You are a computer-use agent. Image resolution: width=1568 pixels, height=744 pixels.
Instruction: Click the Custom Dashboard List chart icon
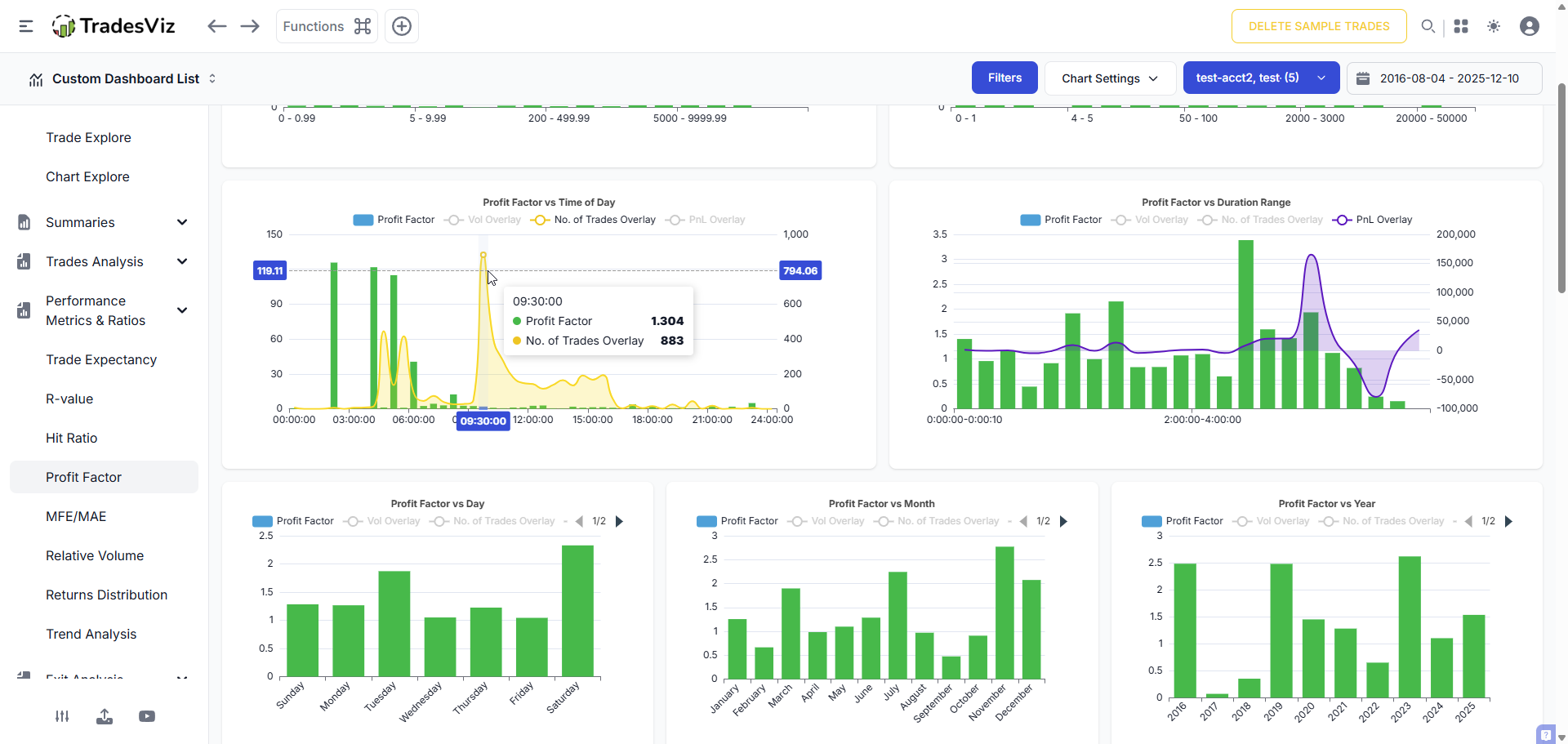[36, 79]
